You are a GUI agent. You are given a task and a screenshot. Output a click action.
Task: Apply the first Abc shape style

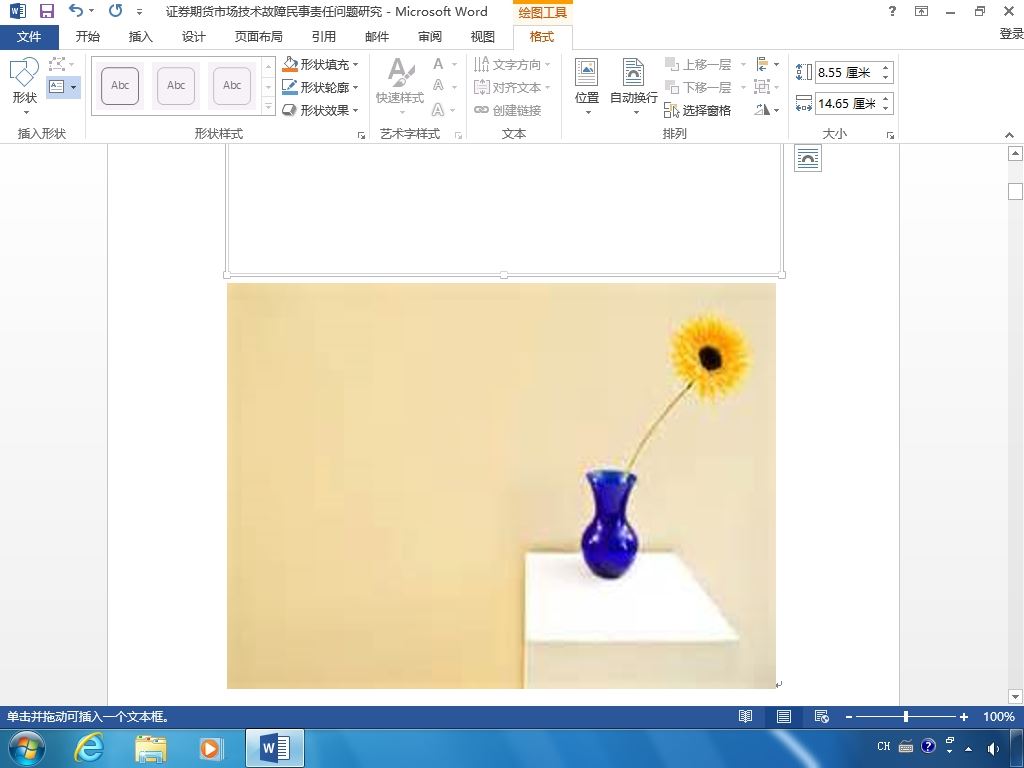[x=120, y=86]
